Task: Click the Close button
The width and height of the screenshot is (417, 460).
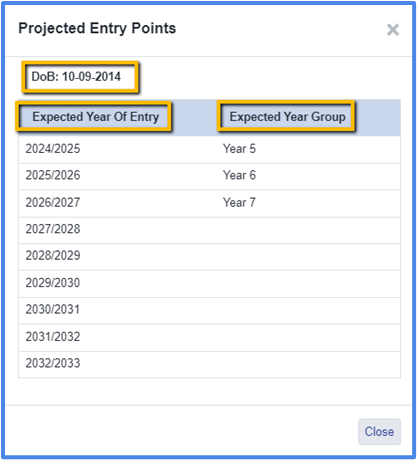Action: [379, 432]
